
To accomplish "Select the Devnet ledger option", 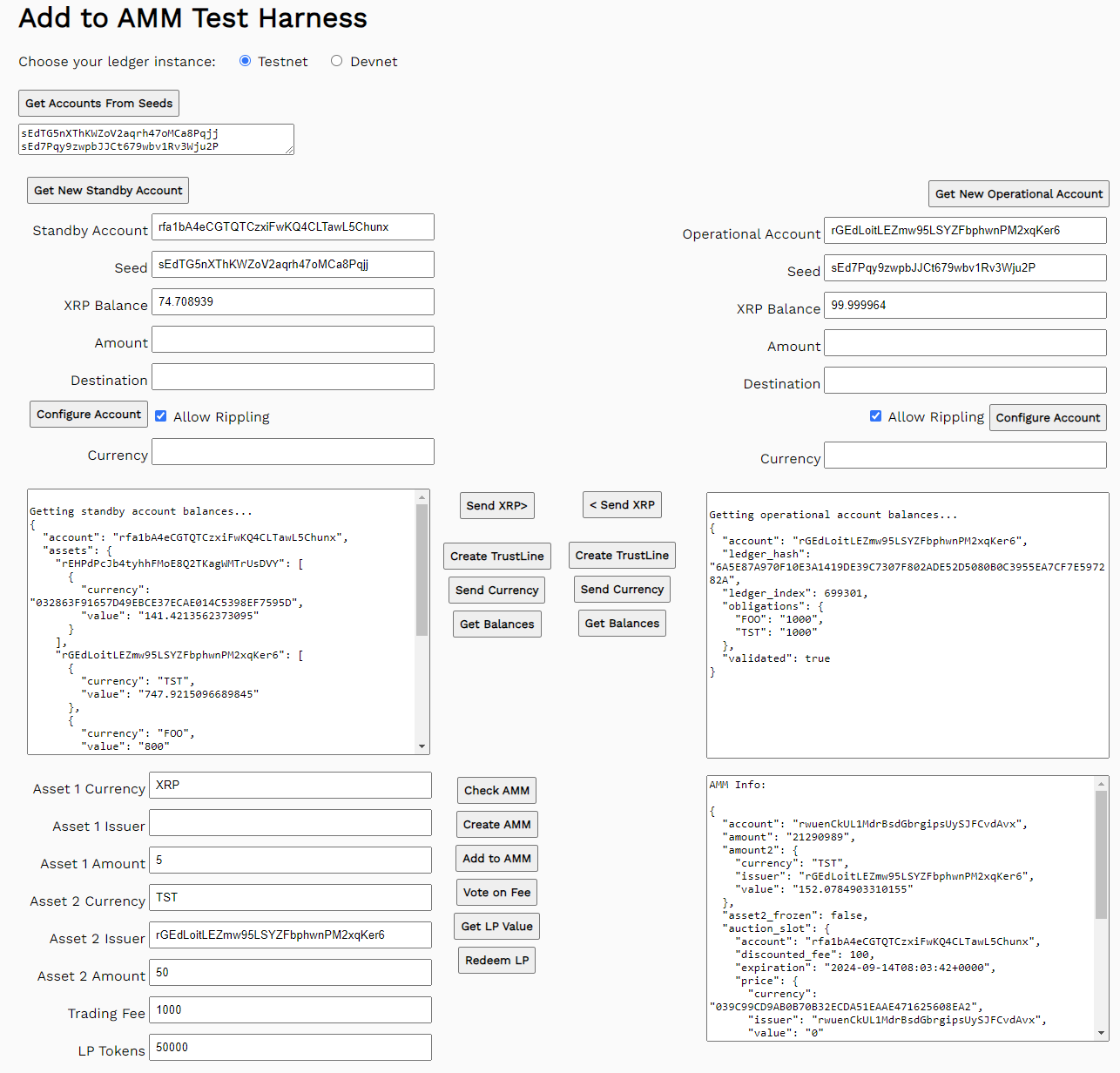I will 336,61.
